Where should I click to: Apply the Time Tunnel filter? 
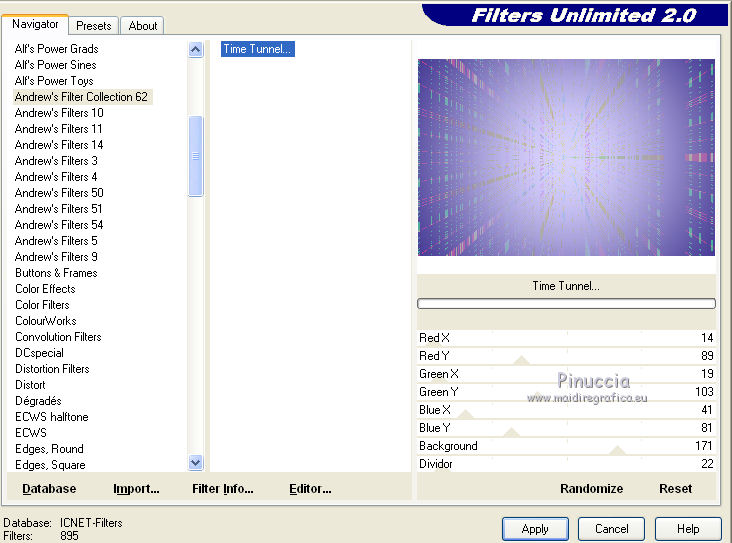click(535, 529)
